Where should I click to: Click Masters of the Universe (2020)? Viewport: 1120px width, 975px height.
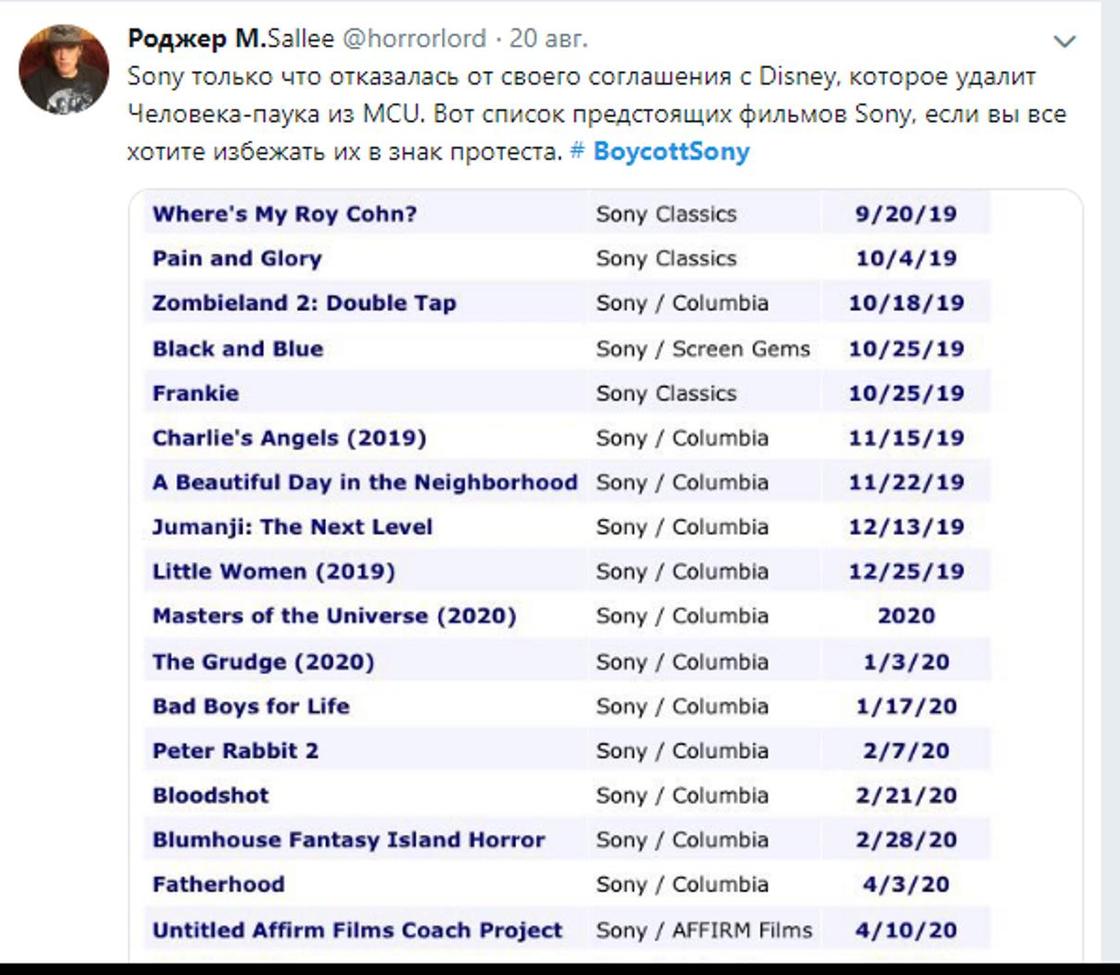click(334, 616)
